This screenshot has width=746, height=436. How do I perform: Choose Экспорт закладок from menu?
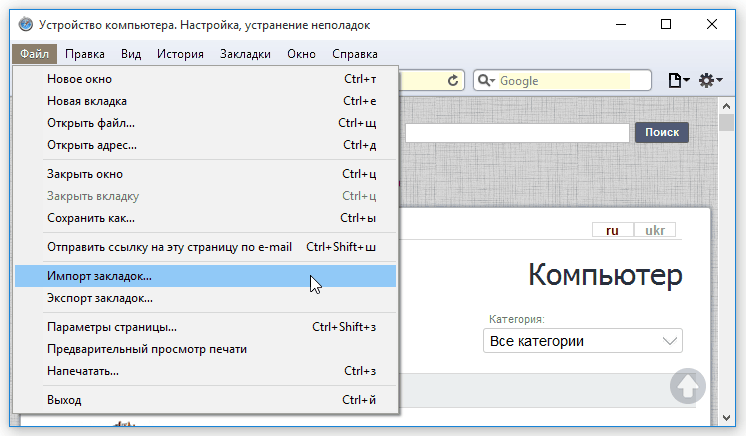click(x=100, y=298)
